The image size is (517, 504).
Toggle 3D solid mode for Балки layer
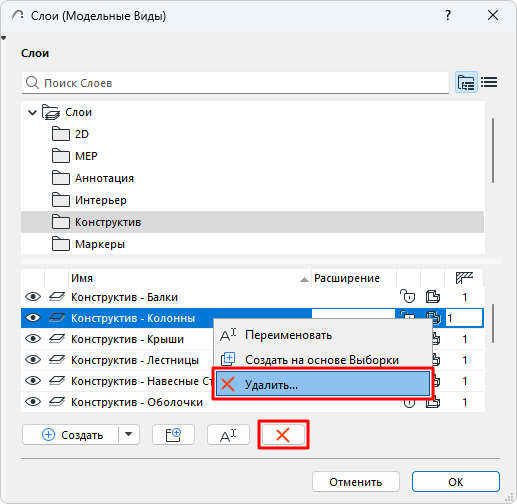pos(433,297)
